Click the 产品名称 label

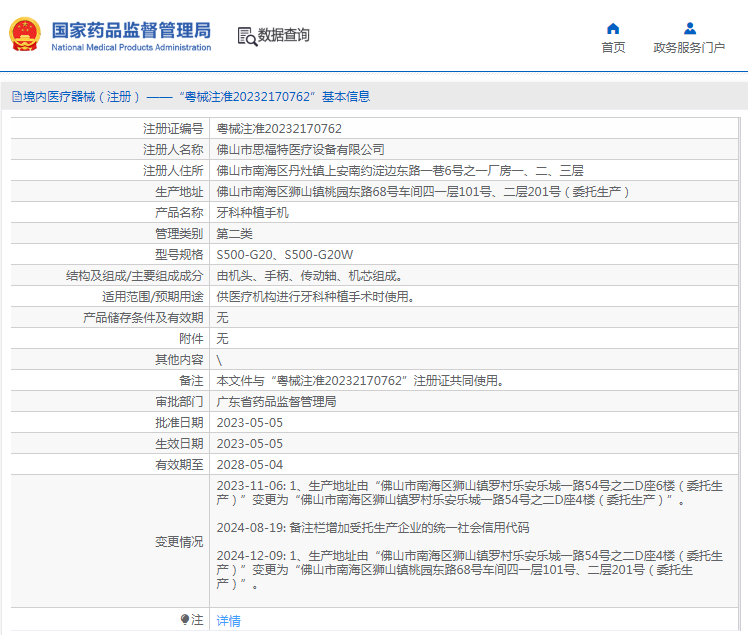click(179, 212)
